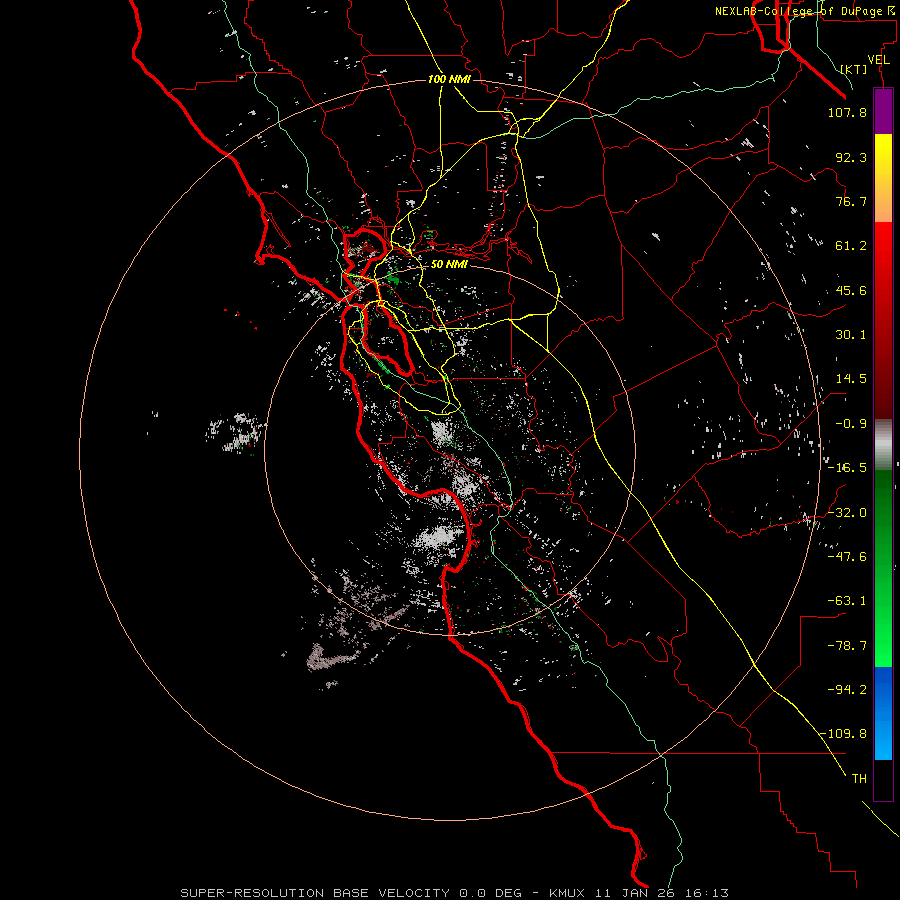Click the 92.3 velocity scale value
Viewport: 900px width, 900px height.
click(x=851, y=157)
